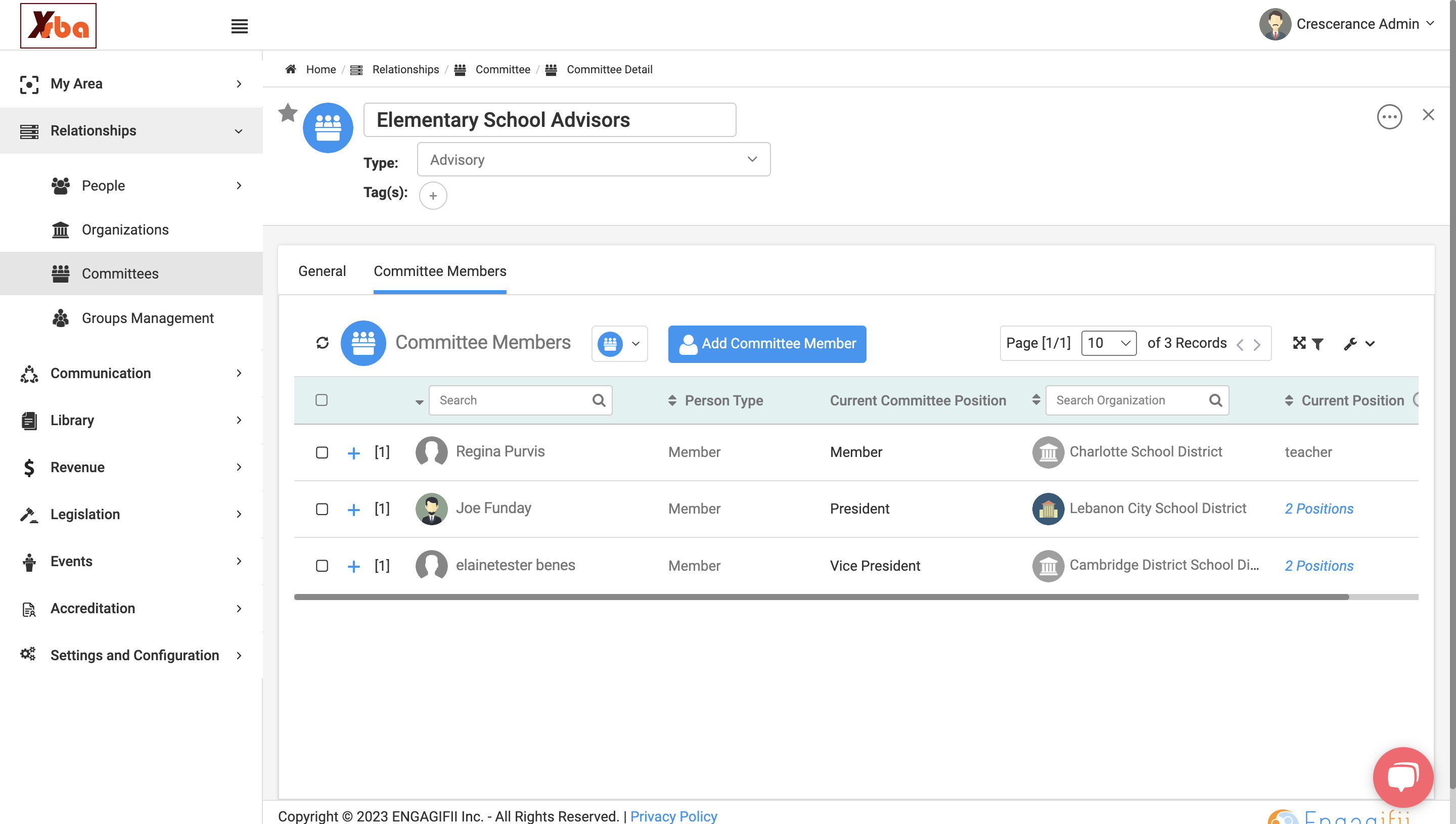The image size is (1456, 824).
Task: Click the horizontal table scrollbar
Action: [821, 597]
